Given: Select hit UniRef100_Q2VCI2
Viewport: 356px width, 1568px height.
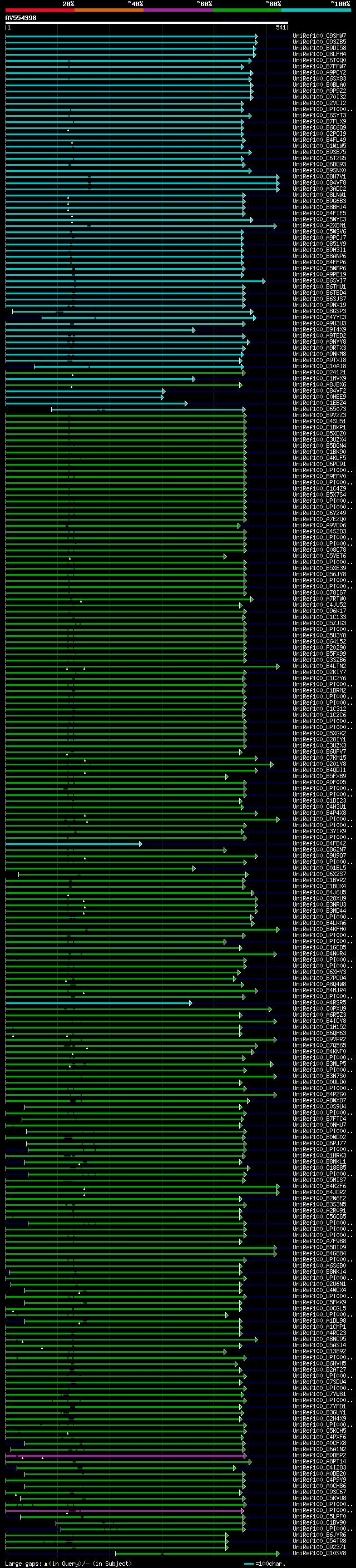Looking at the screenshot, I should coord(319,103).
